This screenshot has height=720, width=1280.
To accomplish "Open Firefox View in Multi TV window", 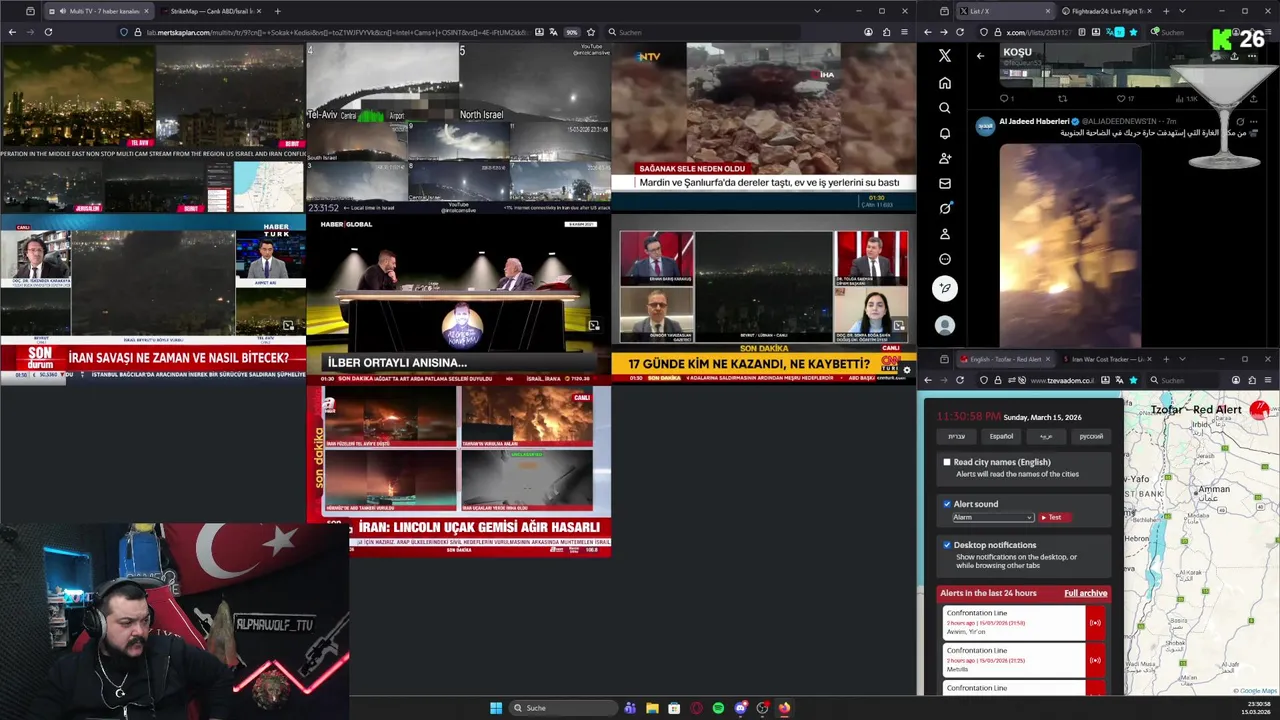I will pyautogui.click(x=30, y=11).
